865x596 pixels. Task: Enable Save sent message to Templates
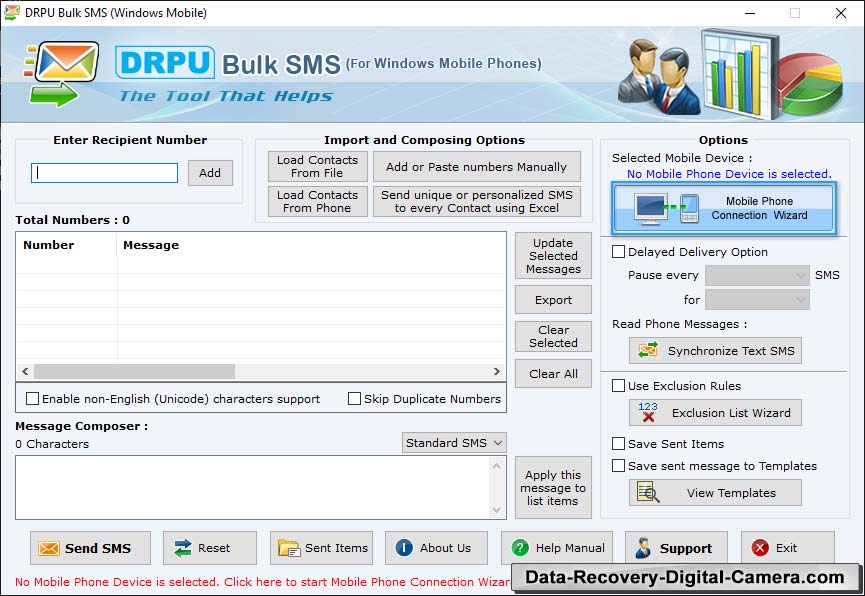(x=619, y=466)
